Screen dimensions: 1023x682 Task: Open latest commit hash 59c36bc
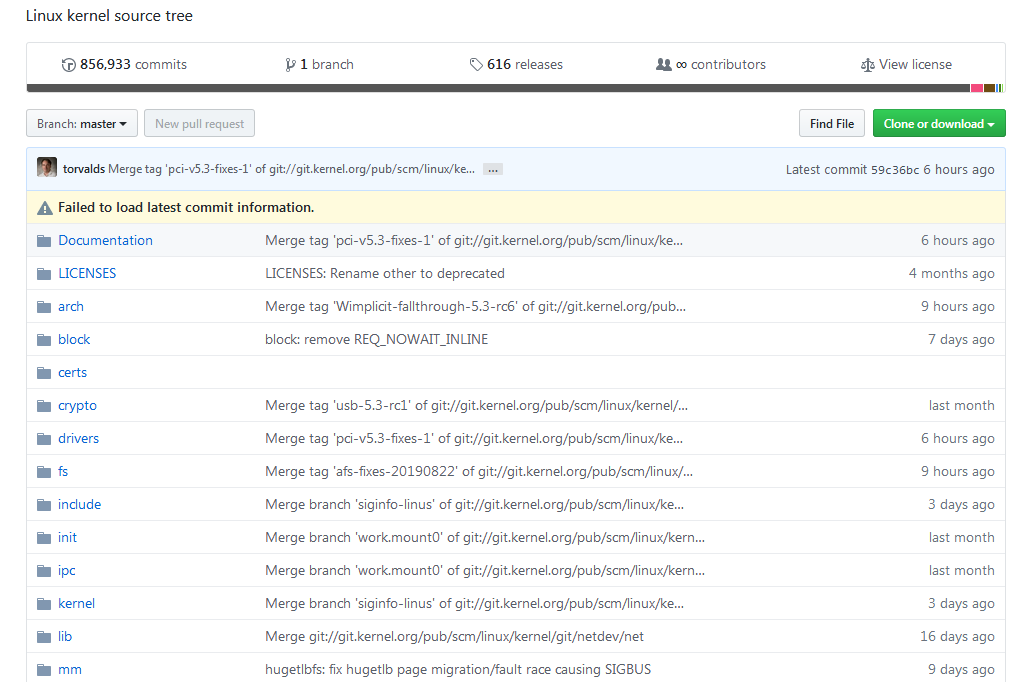coord(894,170)
